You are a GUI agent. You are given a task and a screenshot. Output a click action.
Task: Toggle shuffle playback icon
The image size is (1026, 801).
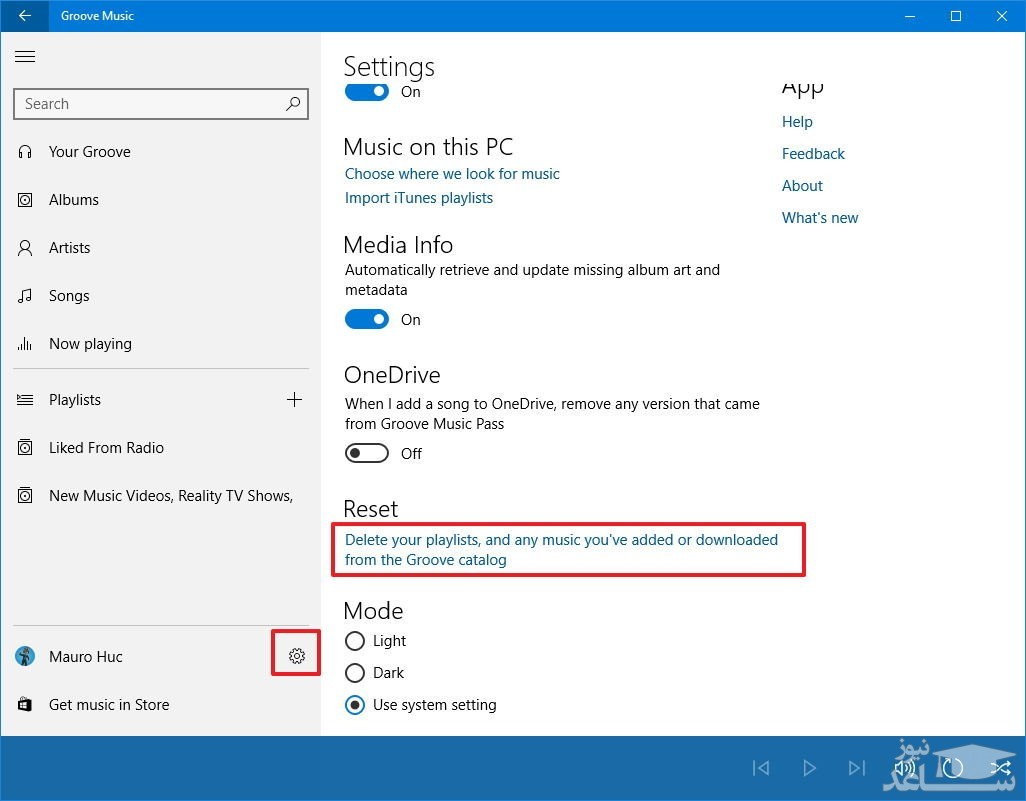tap(1000, 768)
